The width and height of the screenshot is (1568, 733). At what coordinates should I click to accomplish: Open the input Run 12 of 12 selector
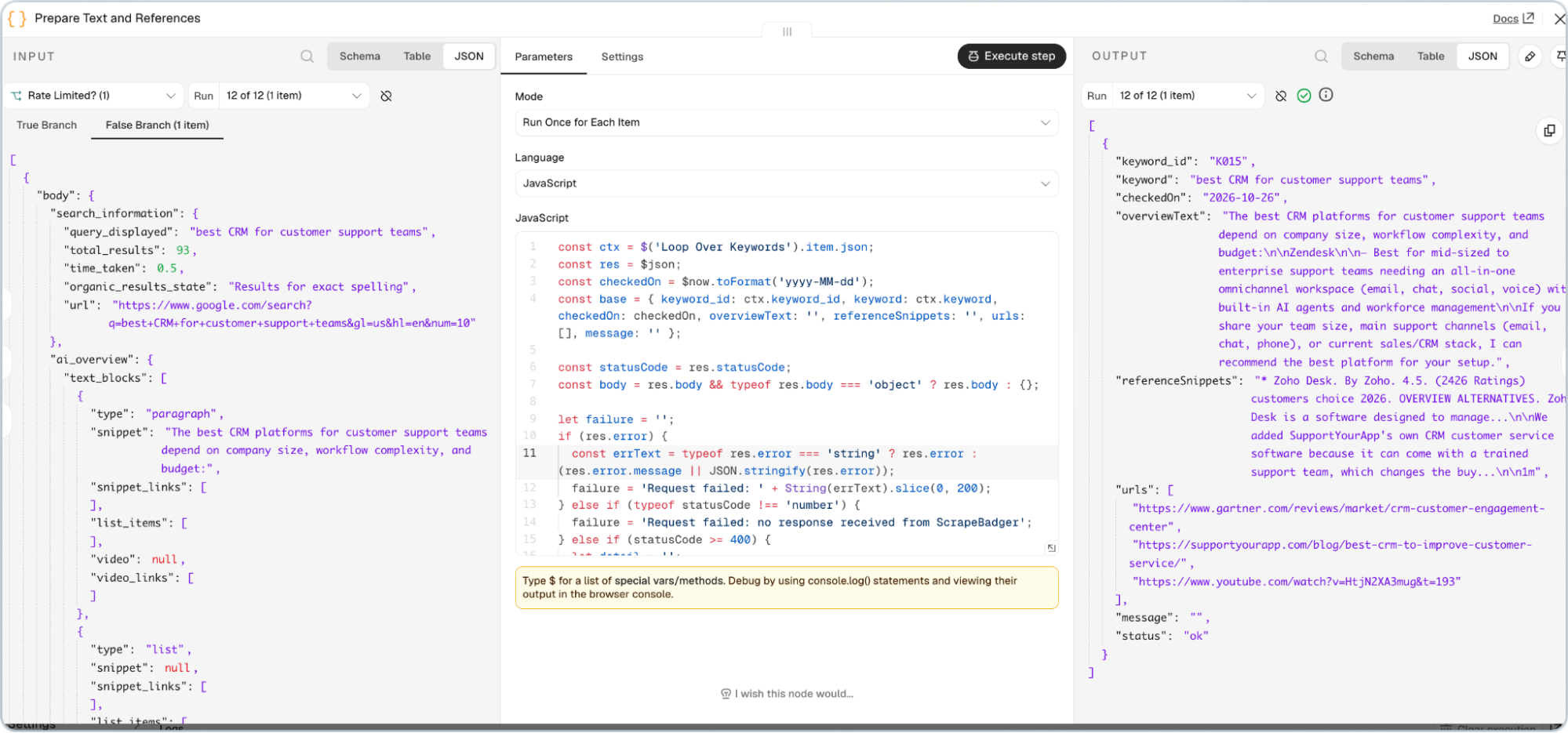point(293,96)
